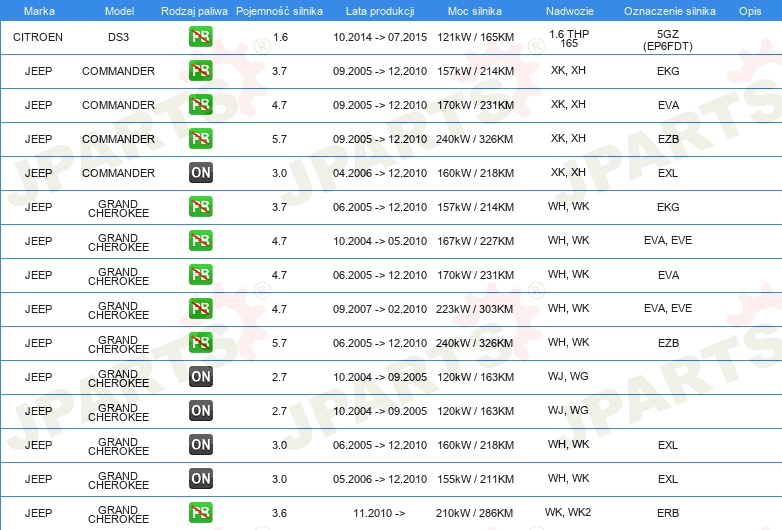Click the petrol fuel icon in the Citroen DS3 row
The width and height of the screenshot is (782, 530).
click(200, 37)
